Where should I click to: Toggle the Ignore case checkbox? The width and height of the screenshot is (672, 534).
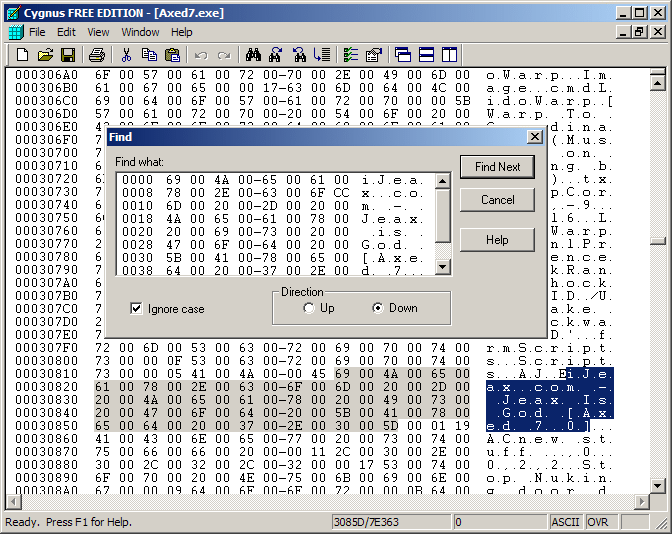(x=136, y=309)
